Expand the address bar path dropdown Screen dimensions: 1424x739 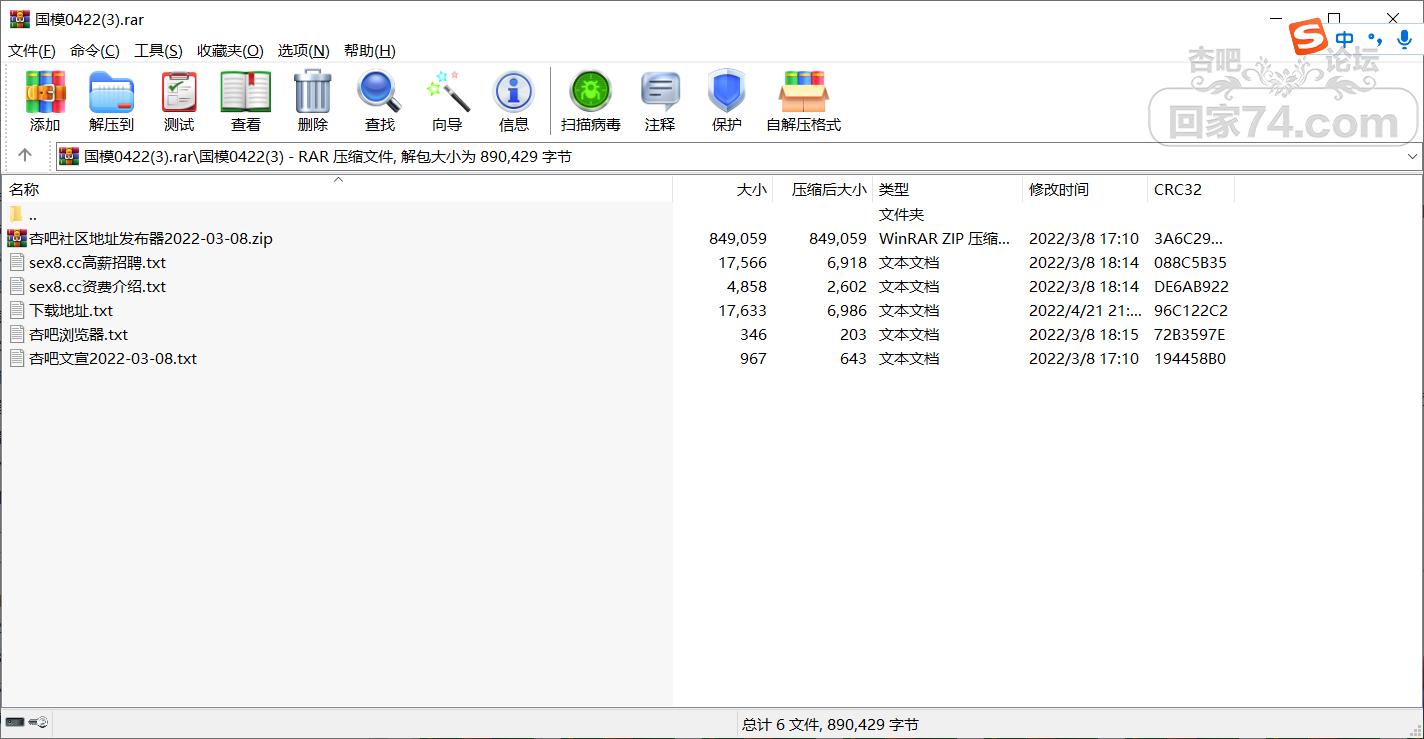(x=1412, y=156)
